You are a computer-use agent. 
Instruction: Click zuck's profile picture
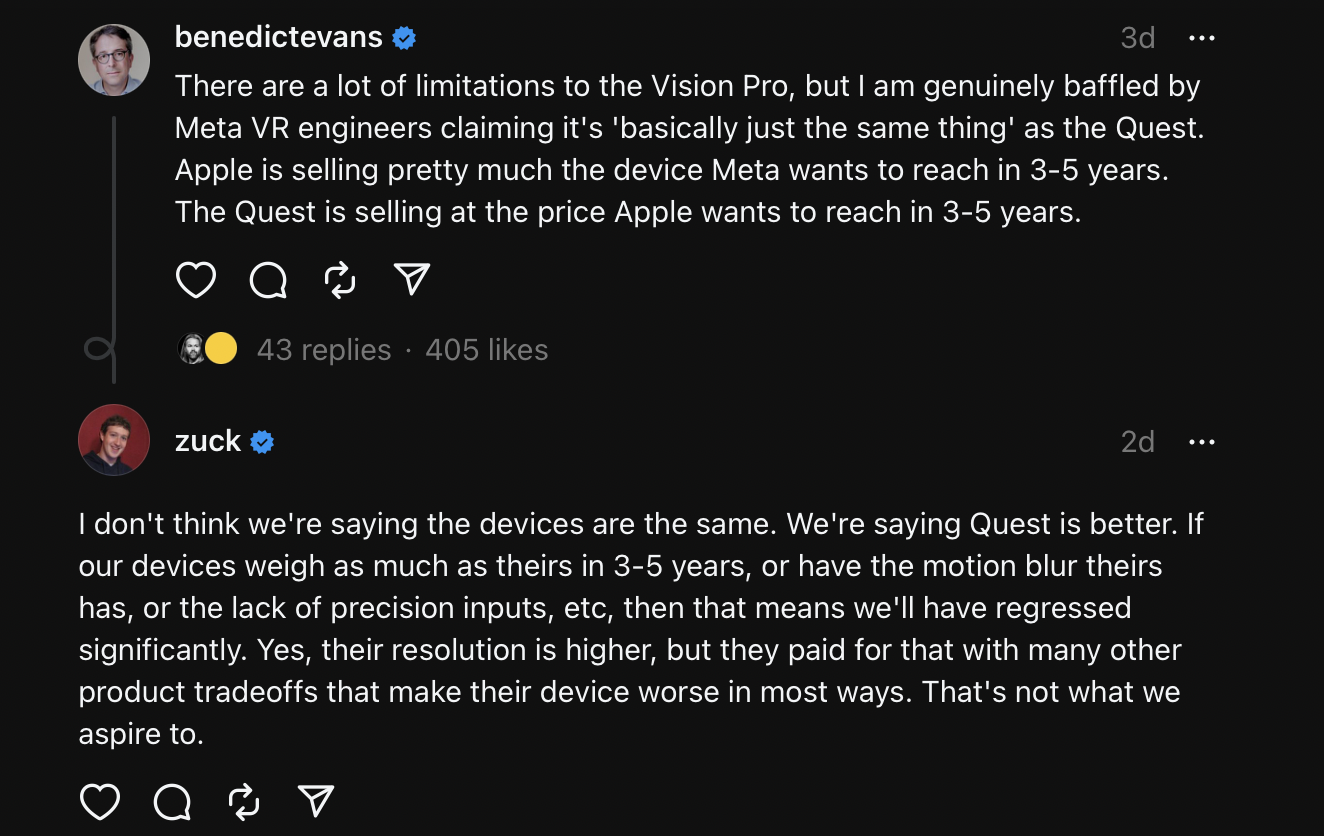(114, 440)
